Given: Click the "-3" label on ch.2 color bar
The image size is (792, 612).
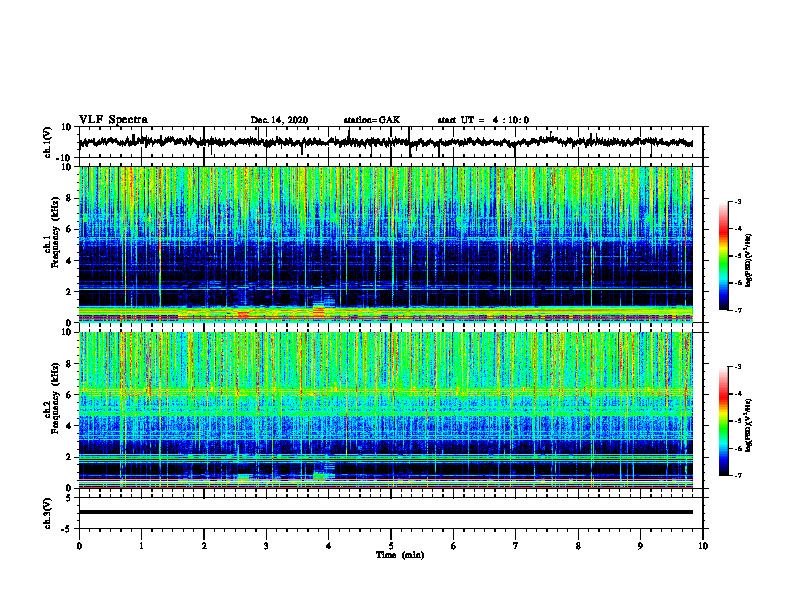Looking at the screenshot, I should [x=738, y=367].
